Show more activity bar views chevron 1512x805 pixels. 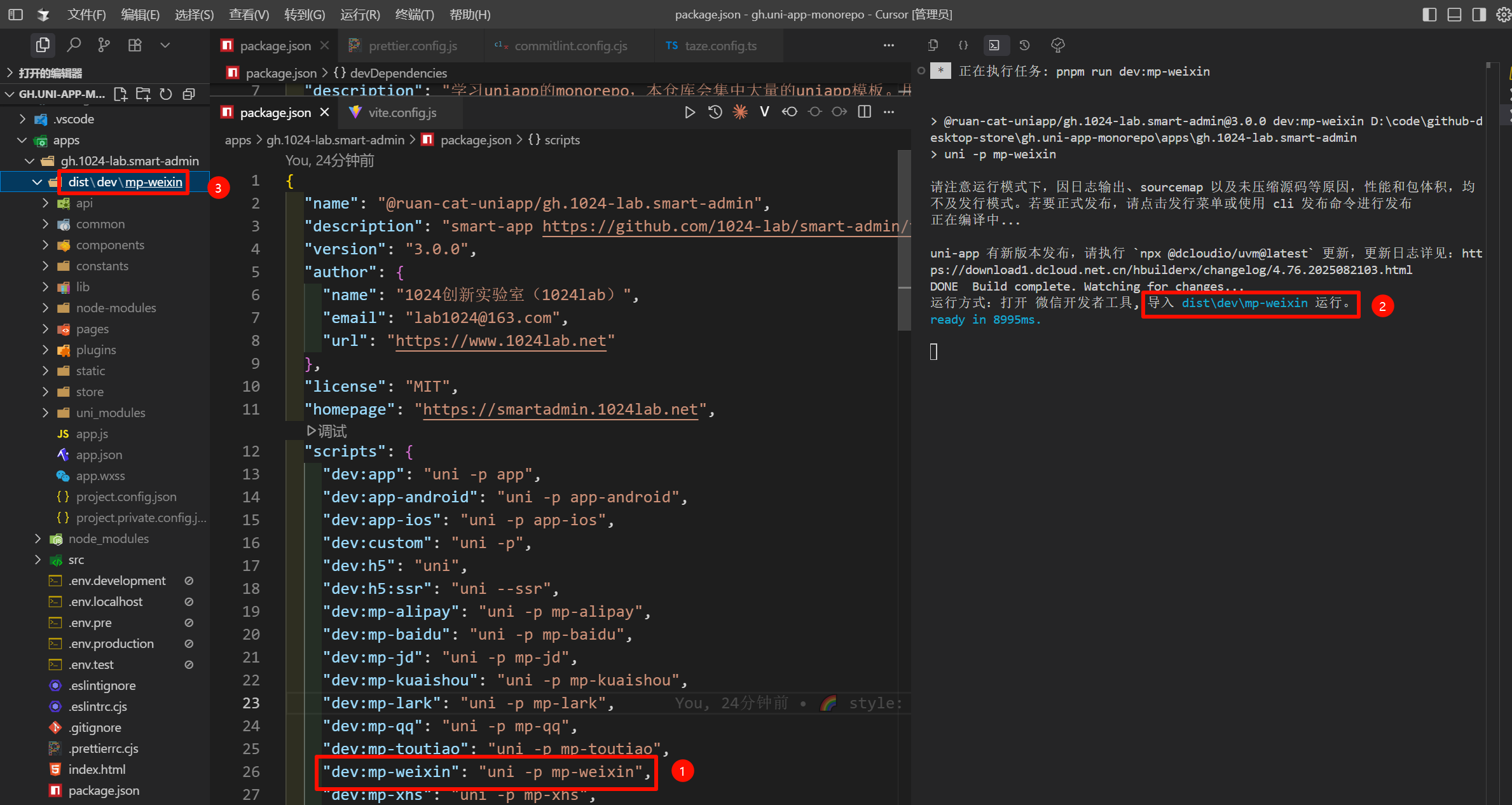[165, 45]
